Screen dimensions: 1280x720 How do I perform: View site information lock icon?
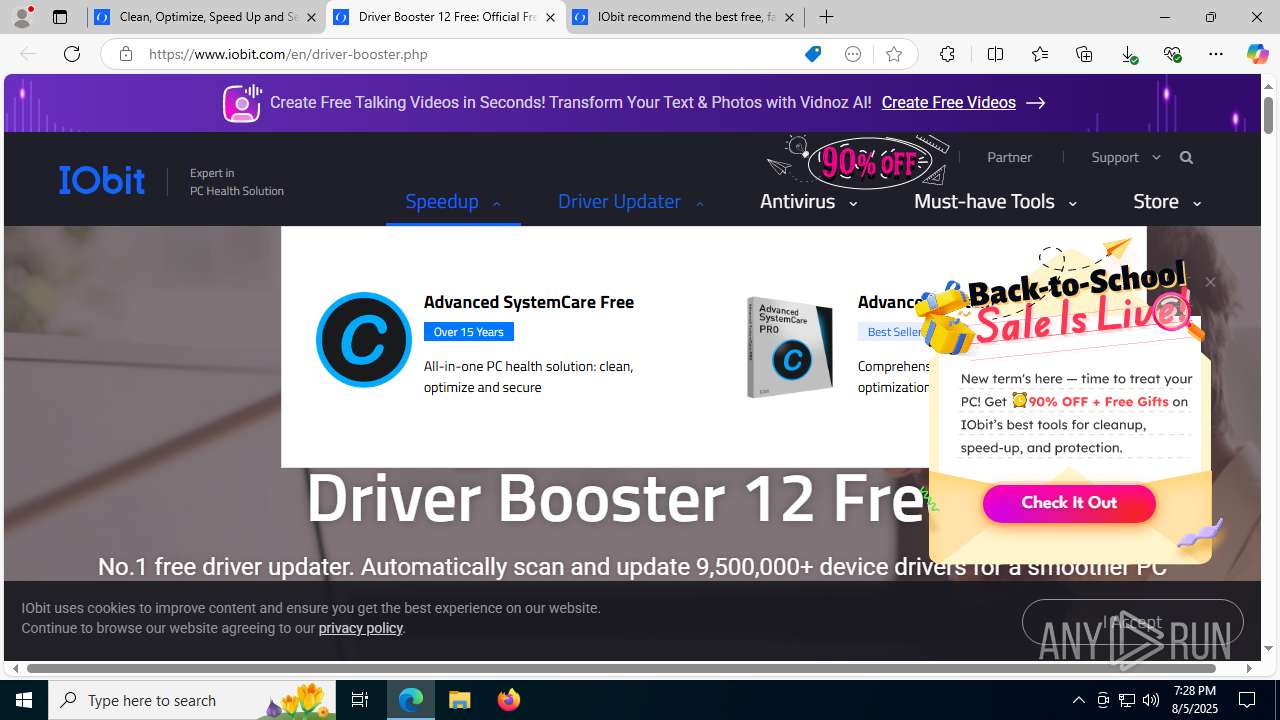point(125,54)
